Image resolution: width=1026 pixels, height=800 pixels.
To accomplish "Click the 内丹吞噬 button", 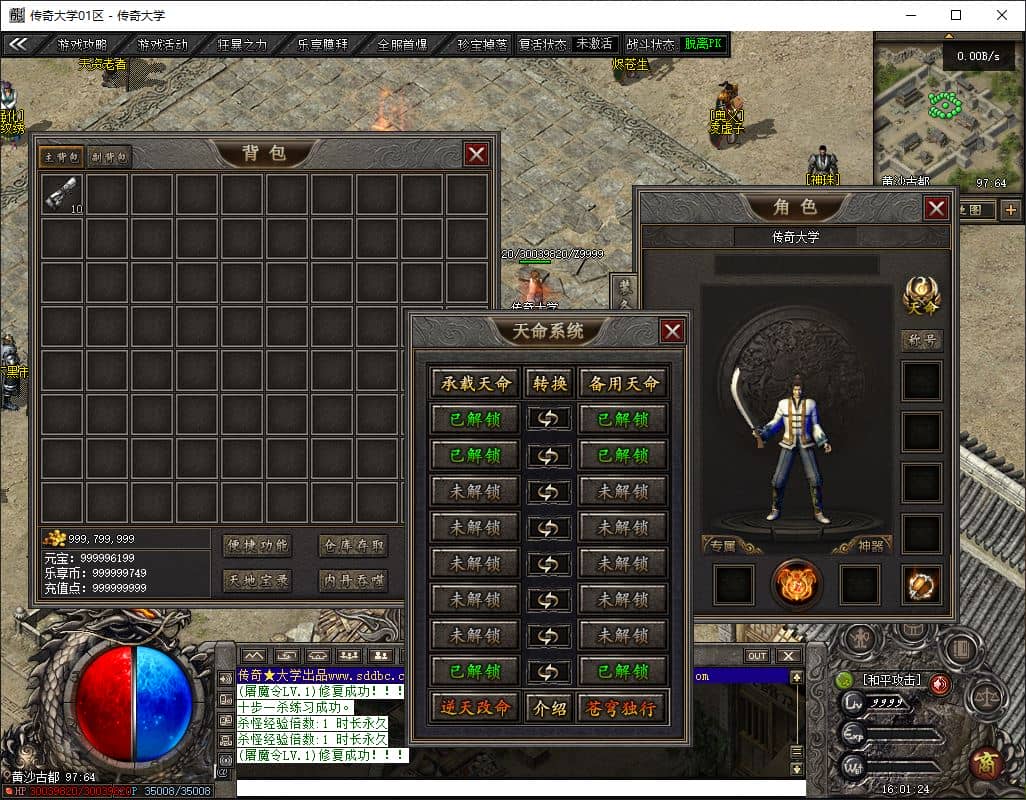I will pos(353,580).
